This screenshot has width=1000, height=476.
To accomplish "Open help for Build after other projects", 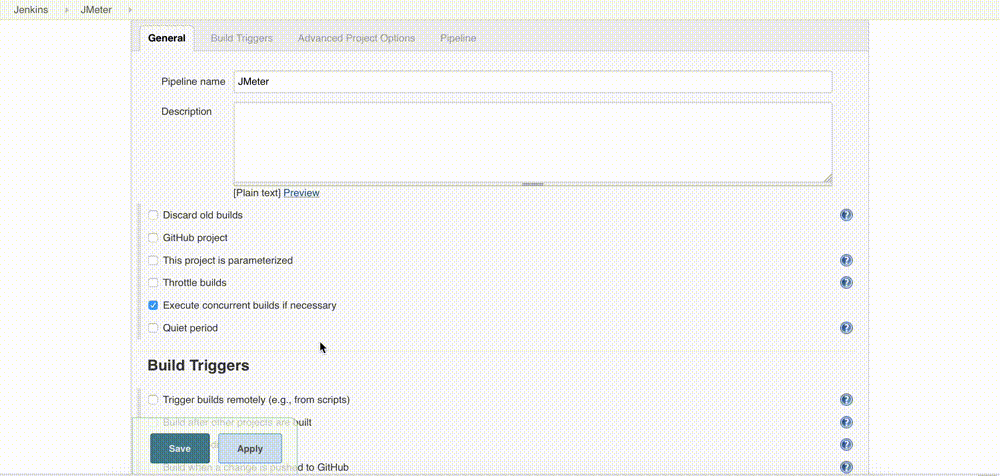I will pos(846,423).
